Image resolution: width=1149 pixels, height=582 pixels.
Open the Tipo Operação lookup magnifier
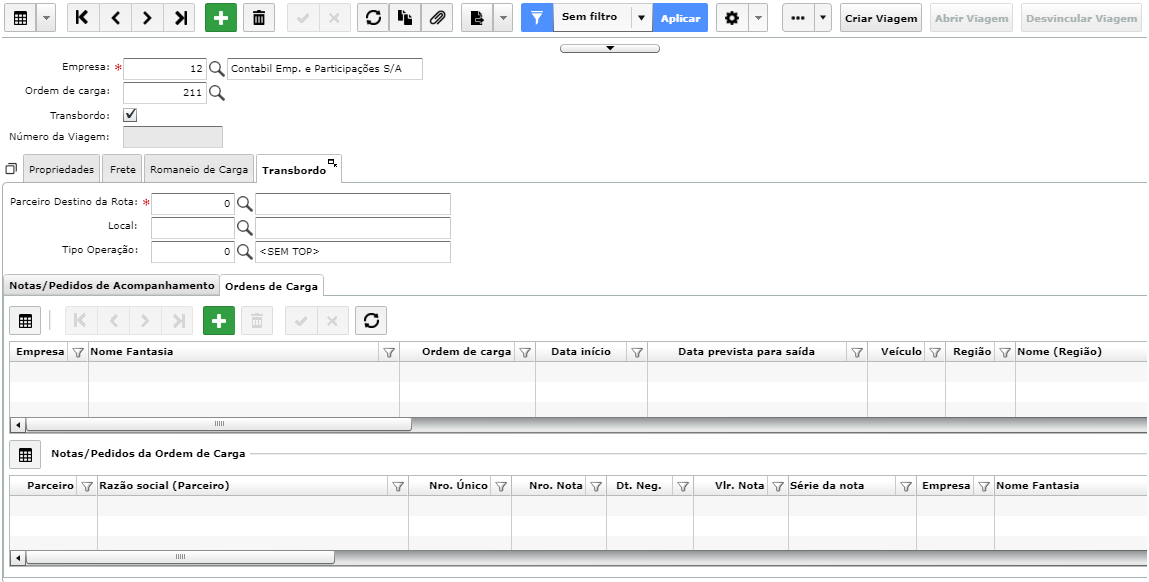pyautogui.click(x=244, y=251)
